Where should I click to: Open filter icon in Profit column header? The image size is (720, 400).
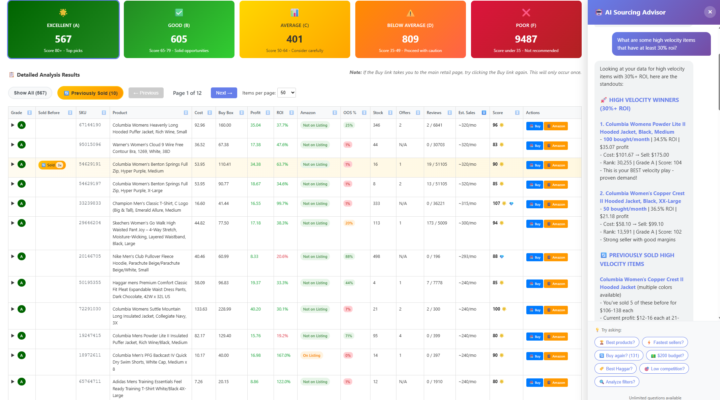click(x=268, y=113)
